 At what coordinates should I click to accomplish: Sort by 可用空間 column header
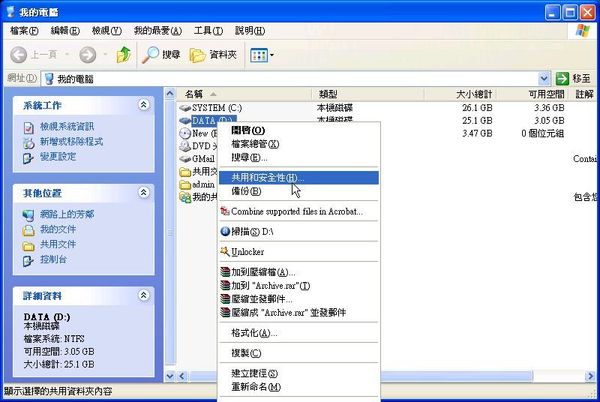pyautogui.click(x=533, y=94)
